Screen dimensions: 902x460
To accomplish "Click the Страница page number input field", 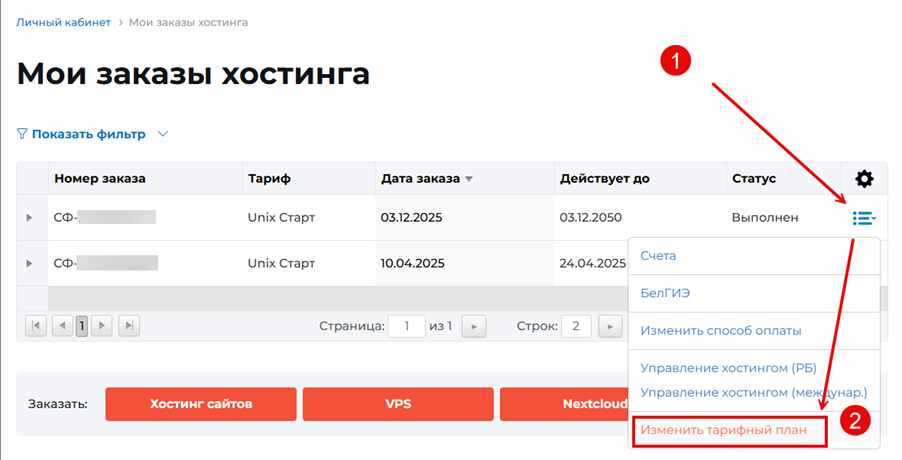I will (x=407, y=325).
